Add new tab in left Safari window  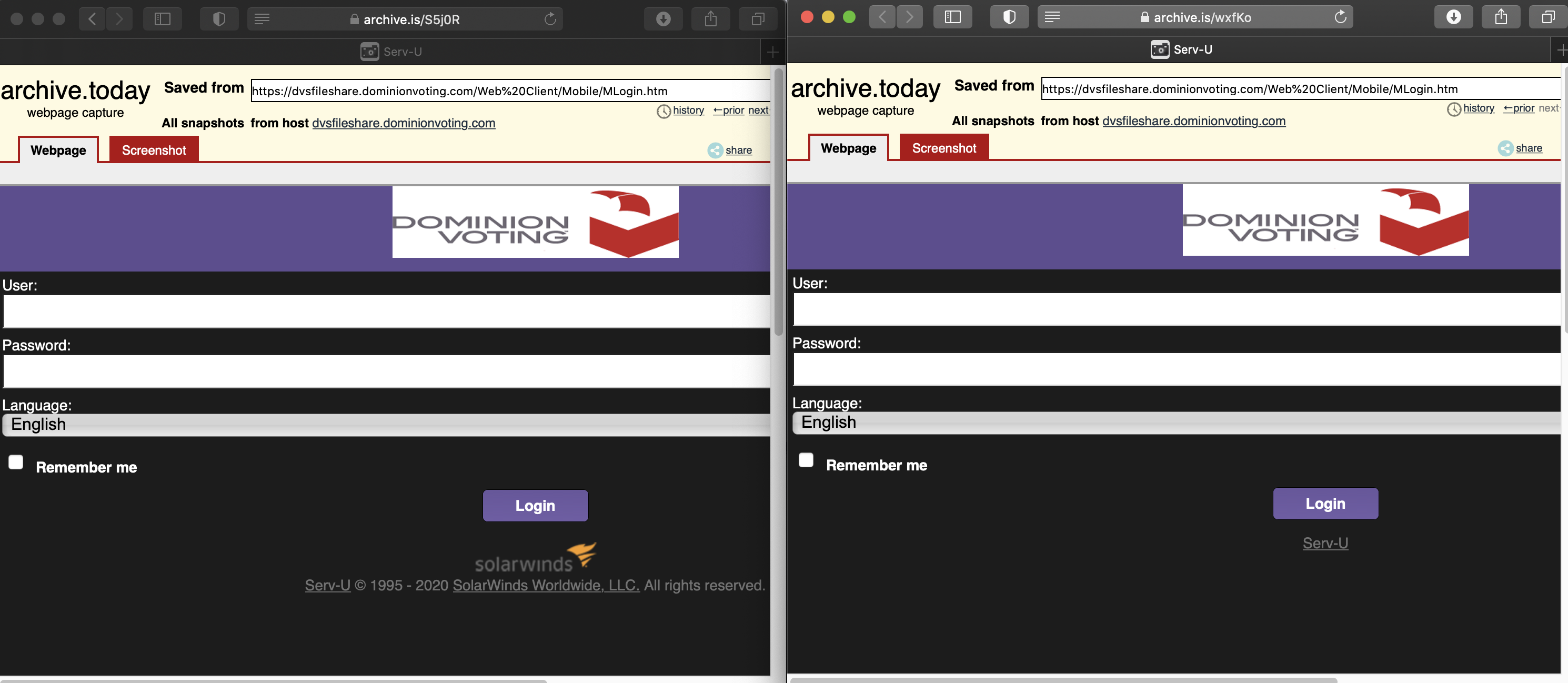point(773,52)
